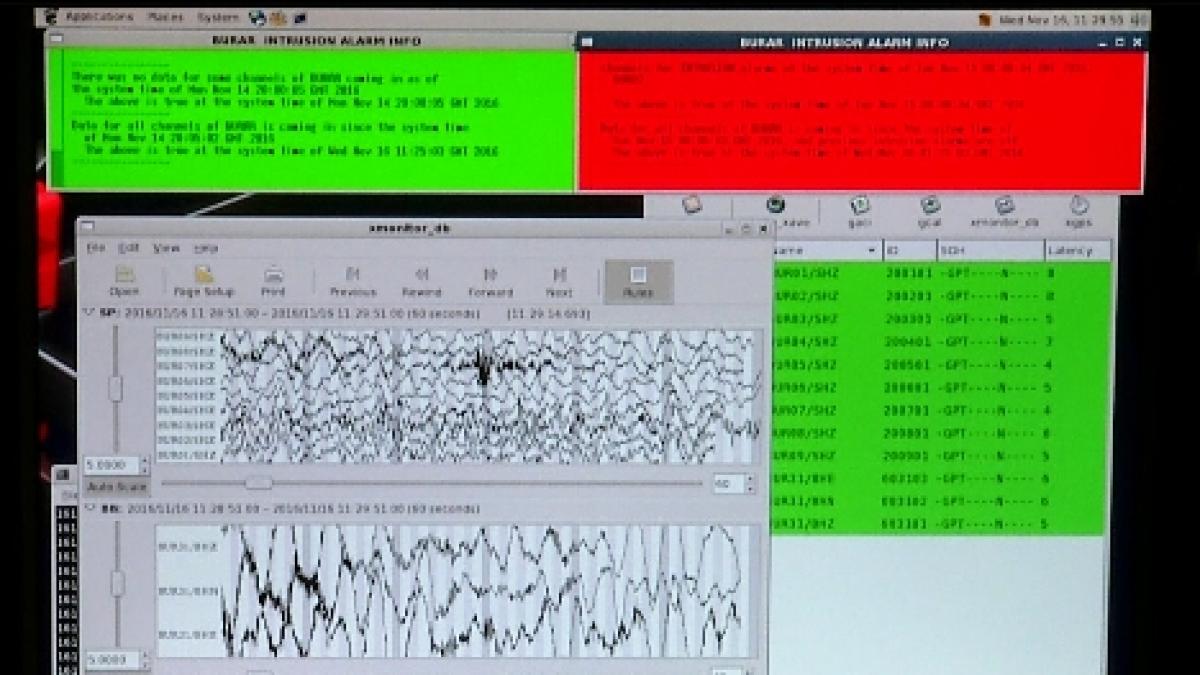Click the Open icon in xmonitor toolbar

125,279
